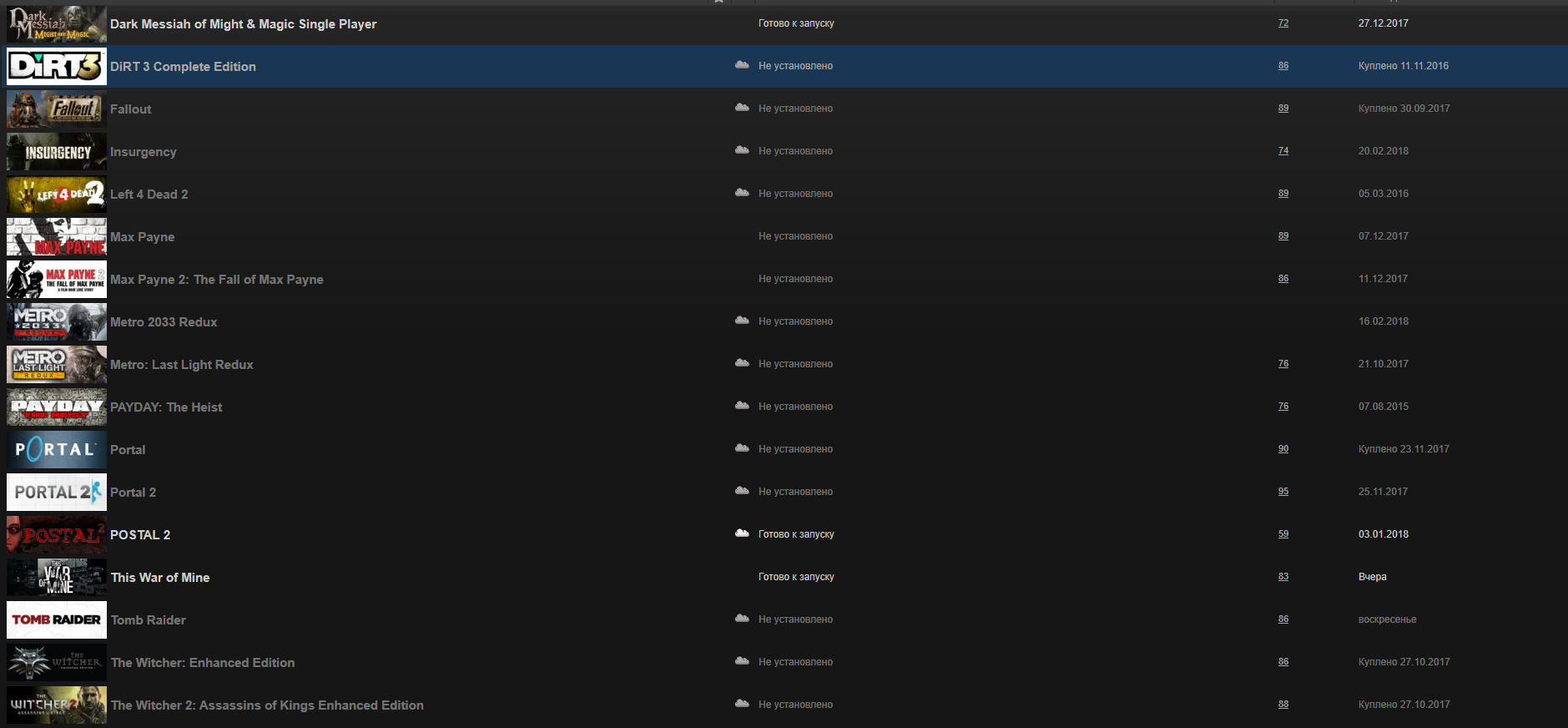Image resolution: width=1568 pixels, height=728 pixels.
Task: Open Metacritic score 83 for This War of Mine
Action: [1283, 577]
